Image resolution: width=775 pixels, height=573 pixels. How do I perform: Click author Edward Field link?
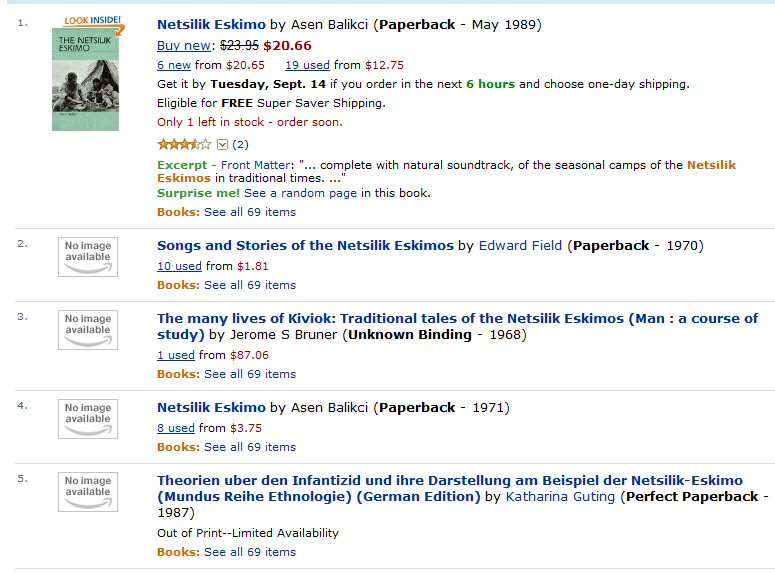click(520, 246)
